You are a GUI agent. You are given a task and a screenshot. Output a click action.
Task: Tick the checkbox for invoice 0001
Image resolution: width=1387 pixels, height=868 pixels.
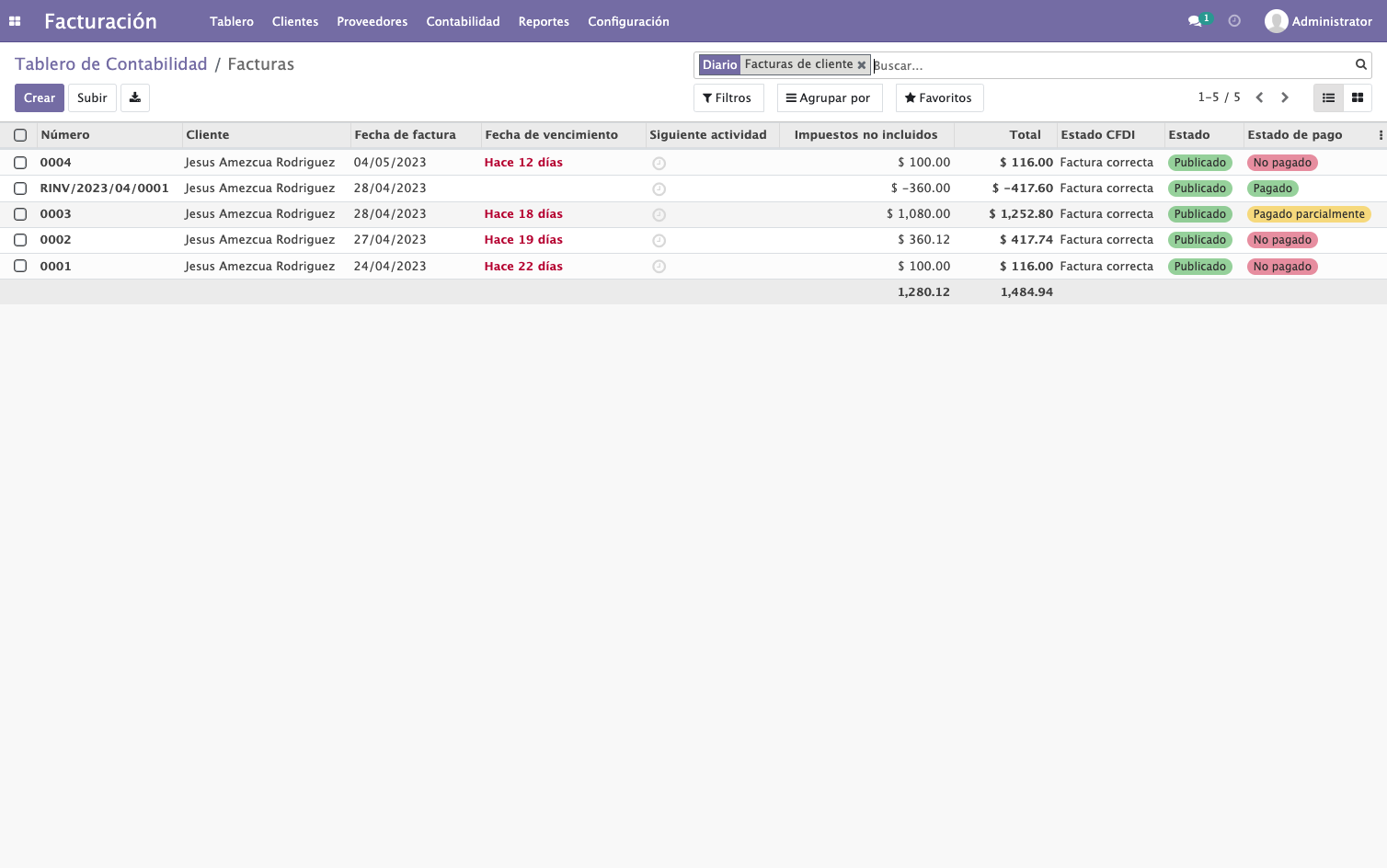point(20,266)
